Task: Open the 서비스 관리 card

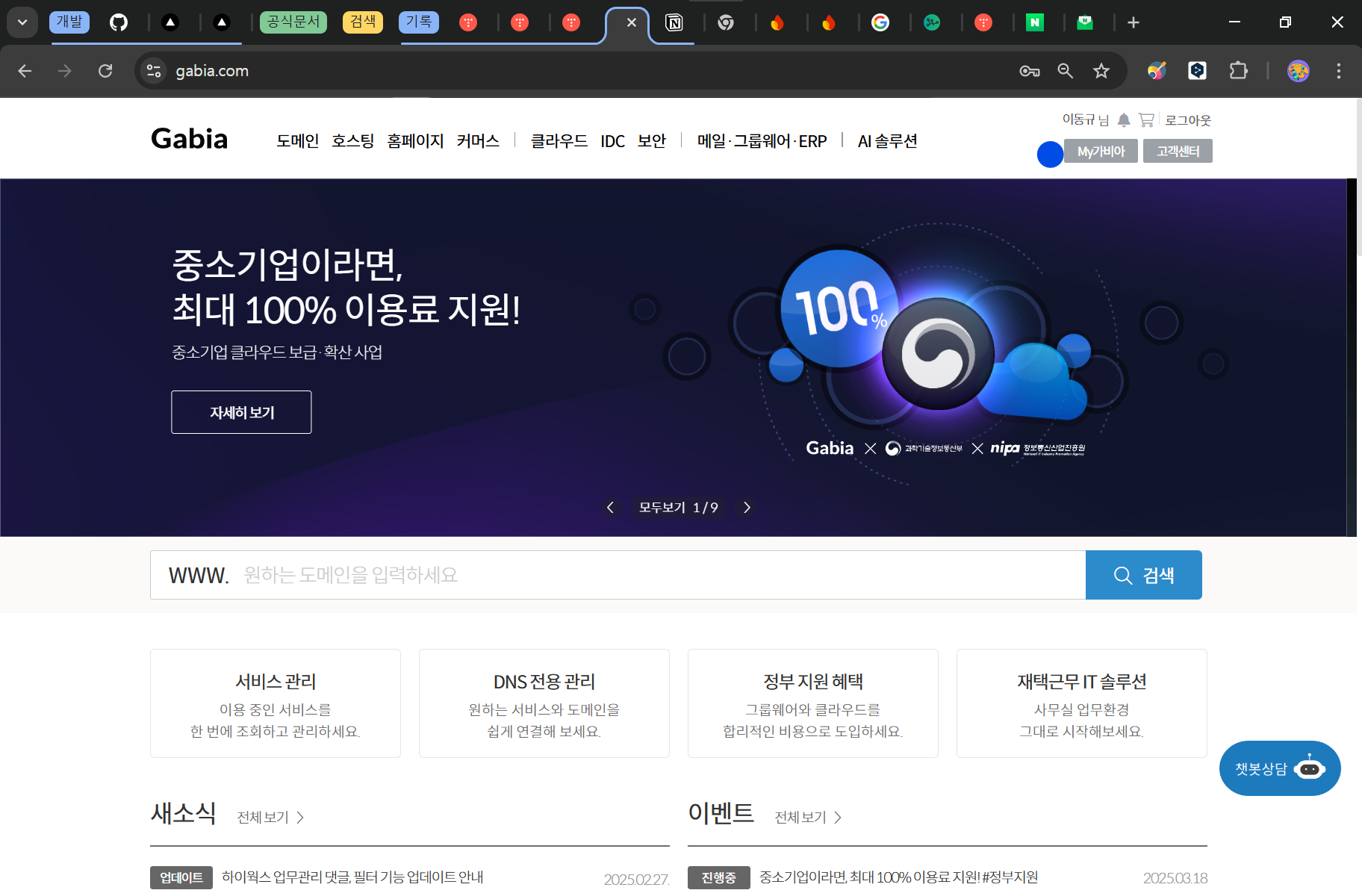Action: (x=276, y=703)
